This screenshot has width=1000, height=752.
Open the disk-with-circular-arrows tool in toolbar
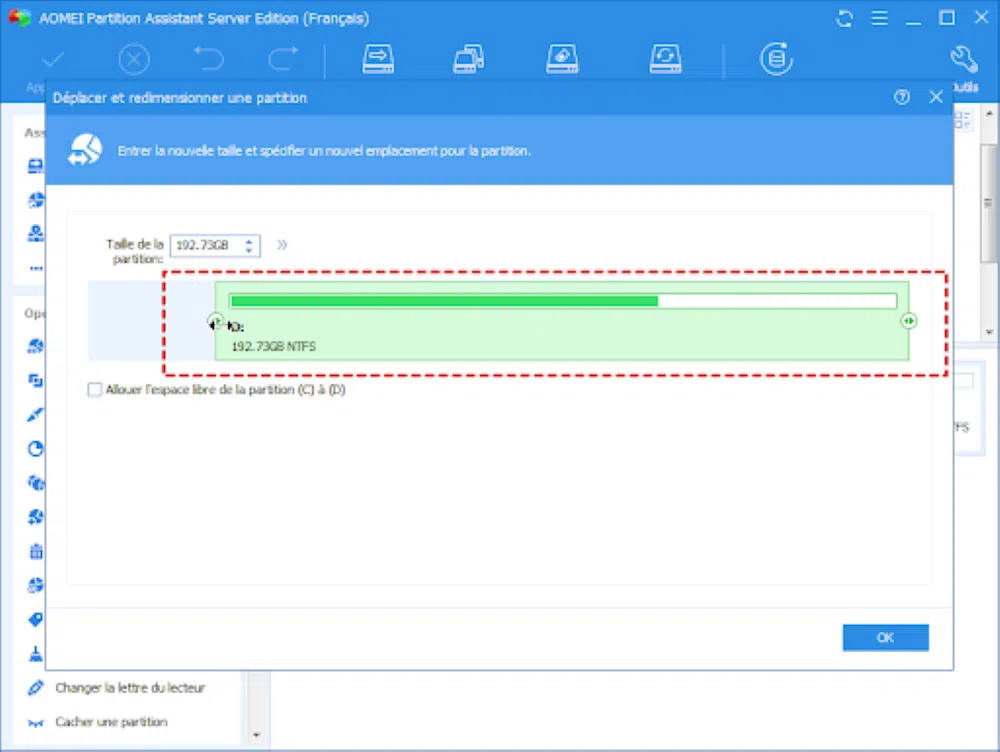(665, 59)
